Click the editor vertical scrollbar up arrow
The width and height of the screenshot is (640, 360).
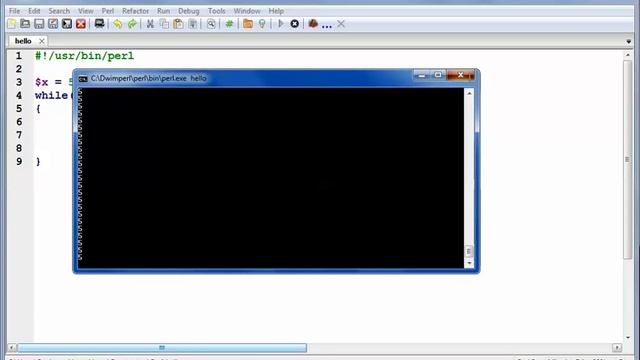tap(628, 55)
